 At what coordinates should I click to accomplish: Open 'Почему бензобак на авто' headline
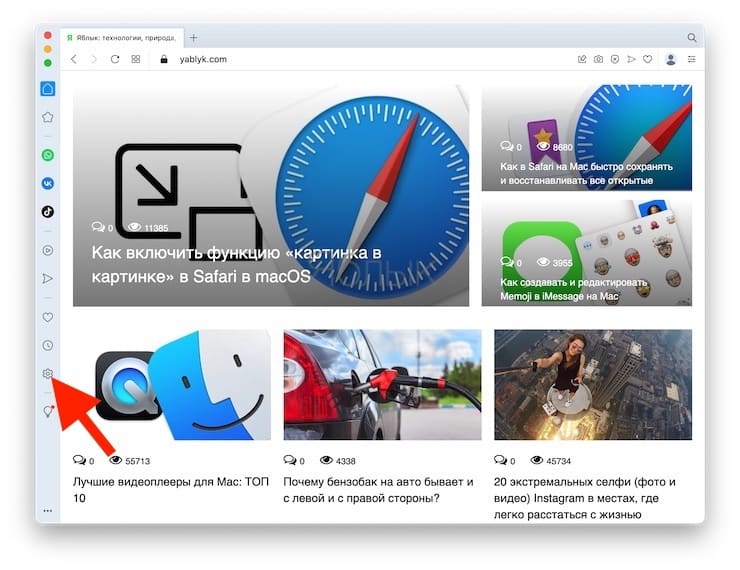378,490
